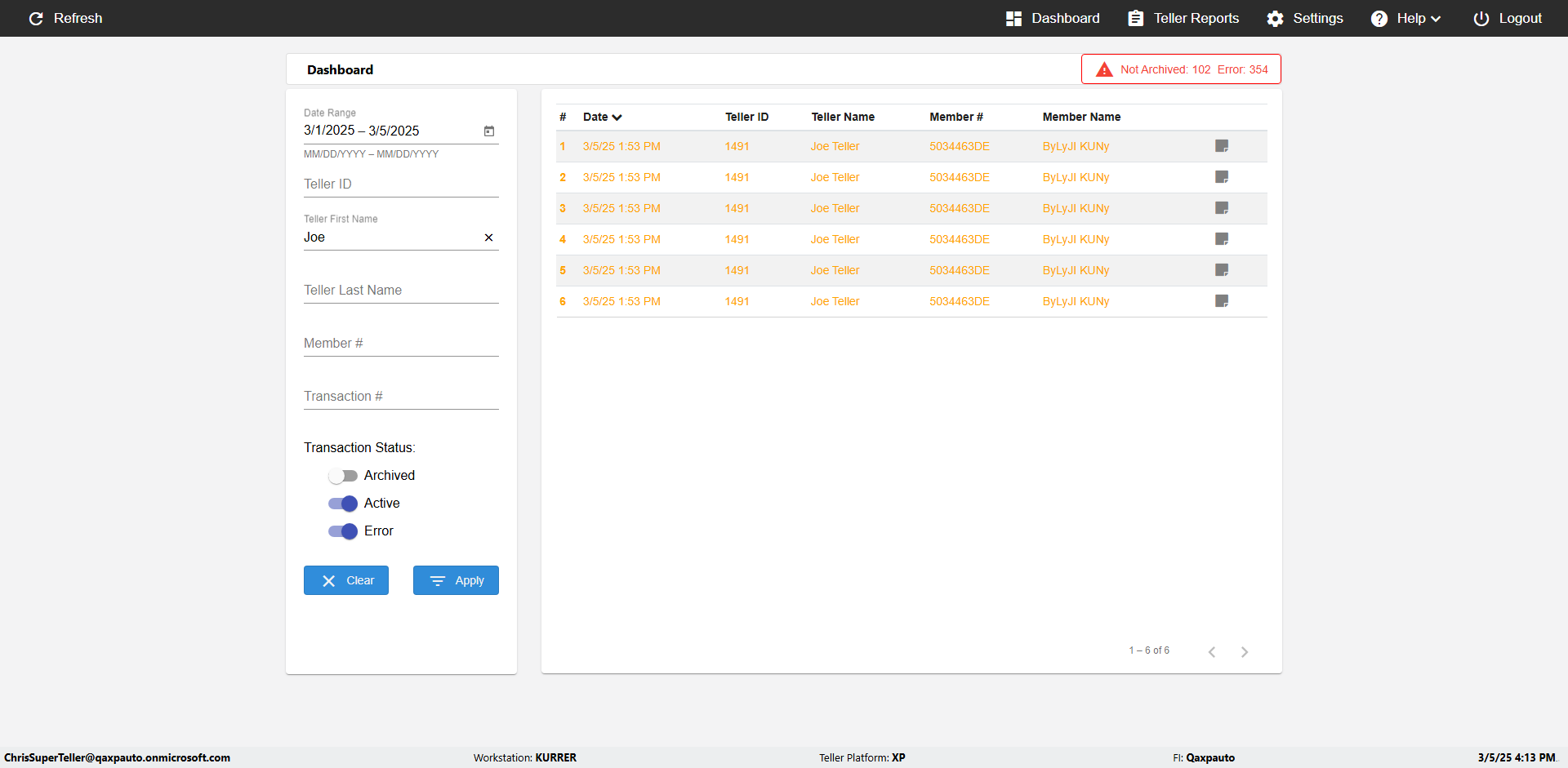Click the Clear filters button
This screenshot has width=1568, height=768.
pos(346,580)
